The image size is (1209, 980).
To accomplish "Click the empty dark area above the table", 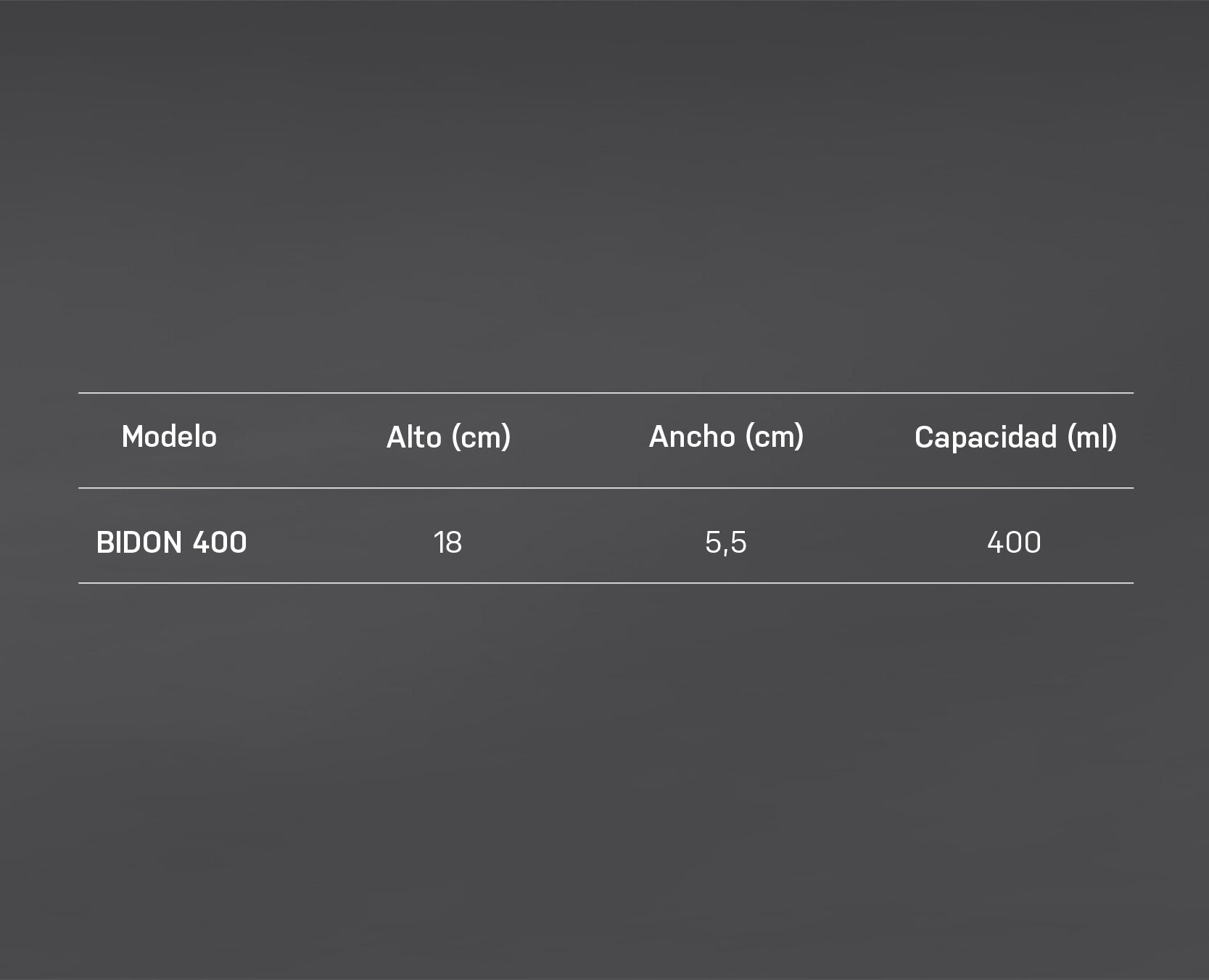I will [x=604, y=196].
